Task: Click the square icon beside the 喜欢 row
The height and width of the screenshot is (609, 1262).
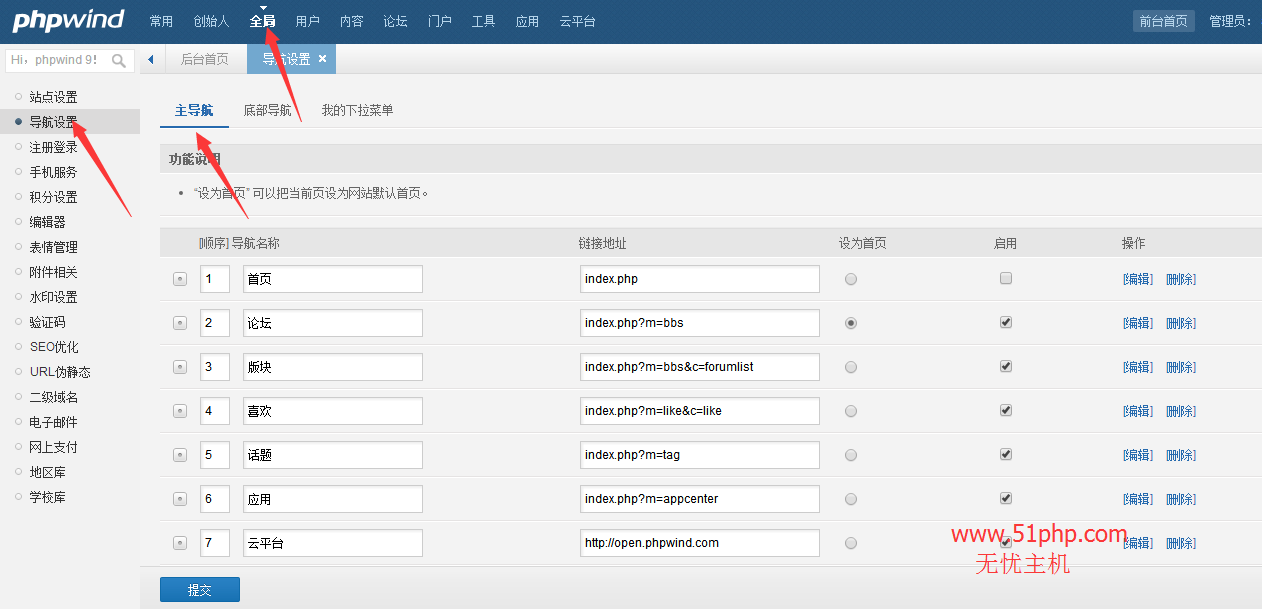Action: point(180,411)
